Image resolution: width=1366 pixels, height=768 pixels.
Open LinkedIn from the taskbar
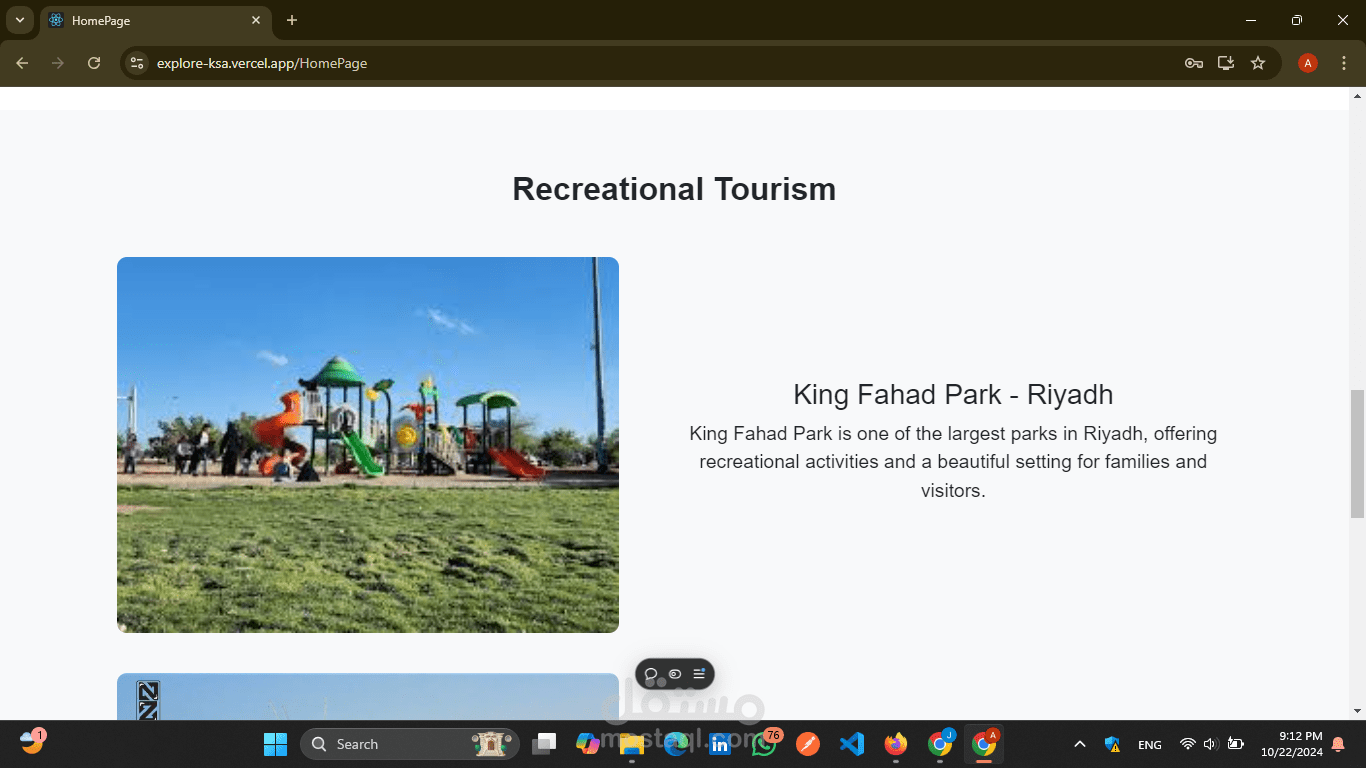point(720,744)
